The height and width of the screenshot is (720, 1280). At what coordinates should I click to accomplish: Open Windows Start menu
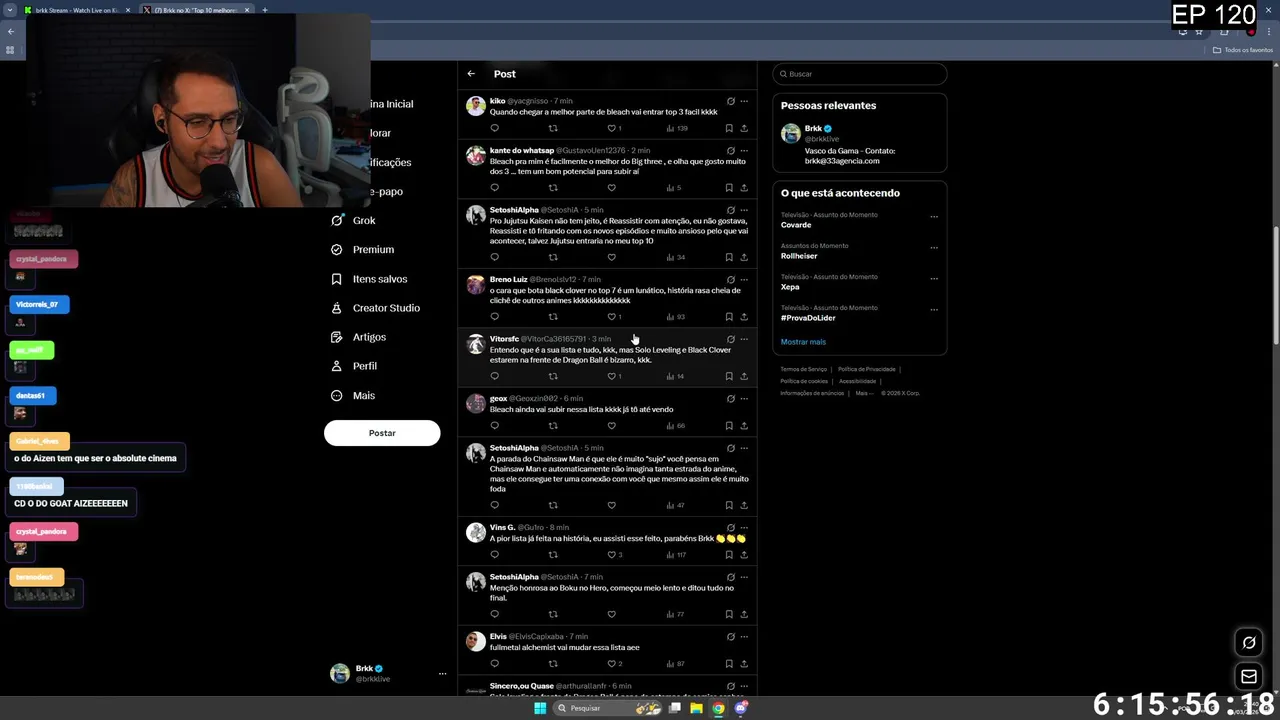point(540,708)
